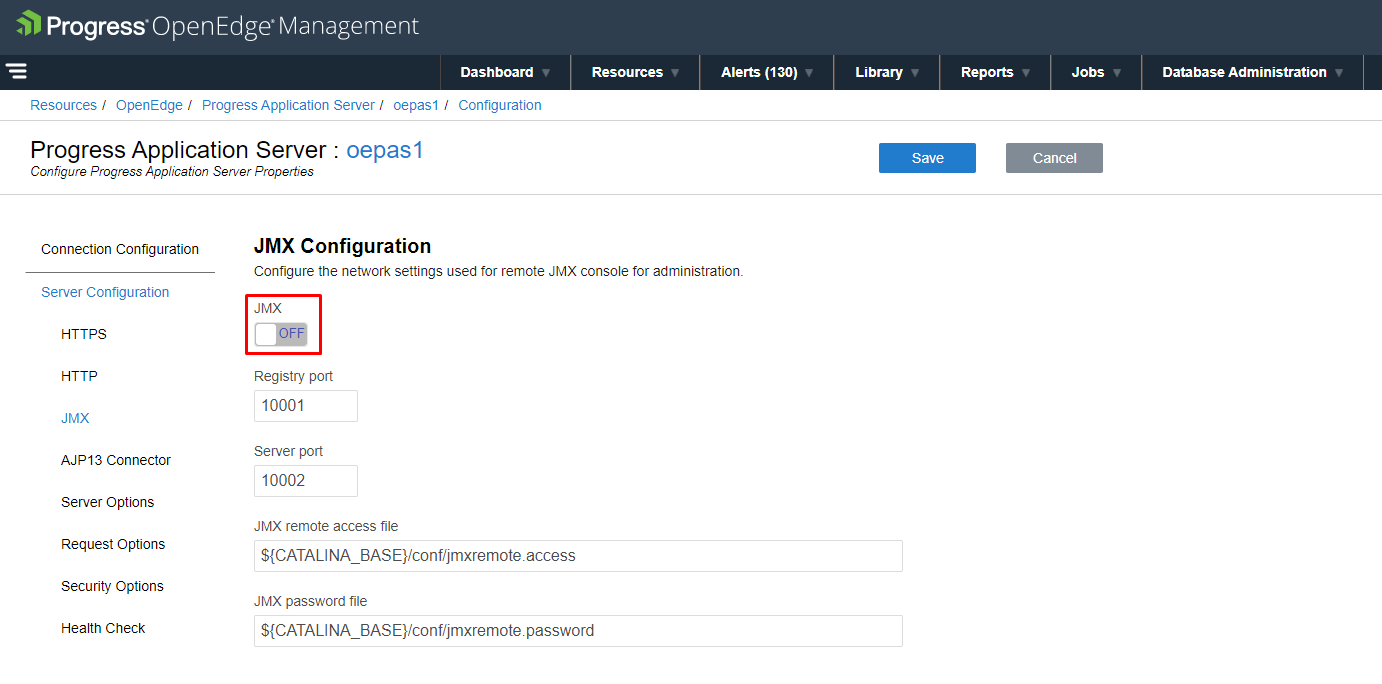Image resolution: width=1382 pixels, height=684 pixels.
Task: Expand the Resources dropdown menu
Action: pyautogui.click(x=635, y=72)
